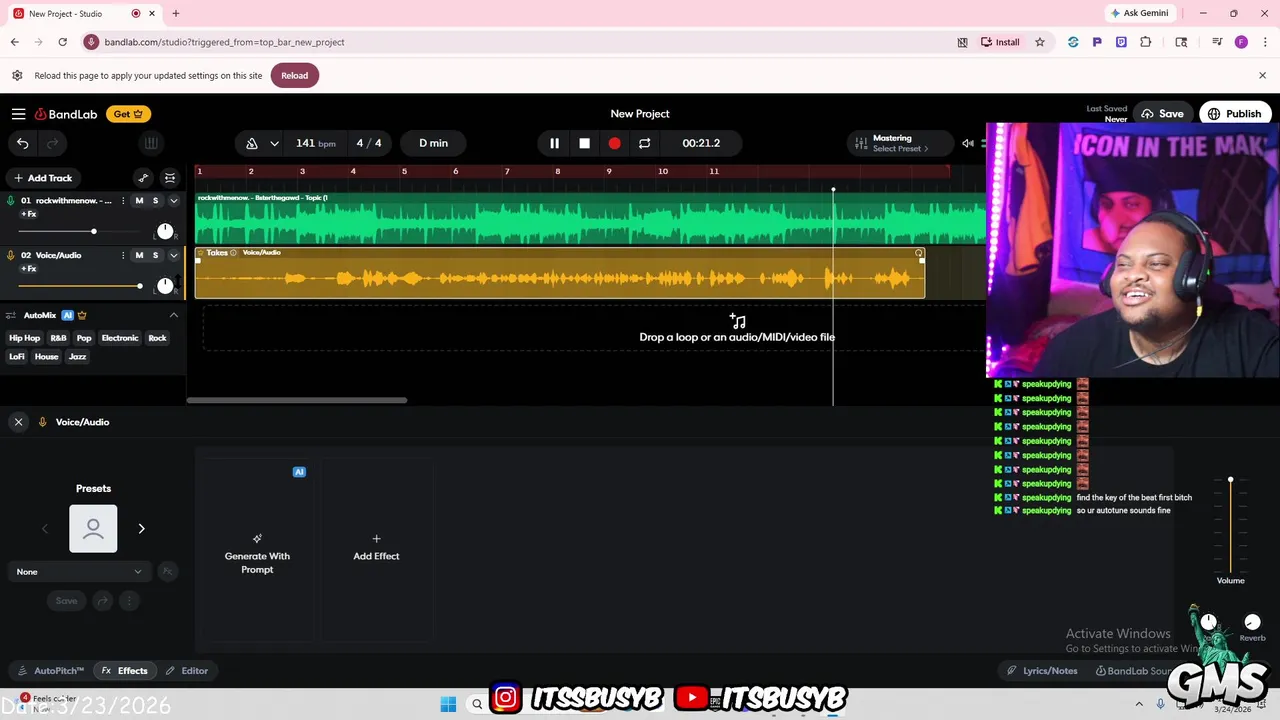Switch to the Effects tab
Viewport: 1280px width, 720px height.
pyautogui.click(x=125, y=671)
